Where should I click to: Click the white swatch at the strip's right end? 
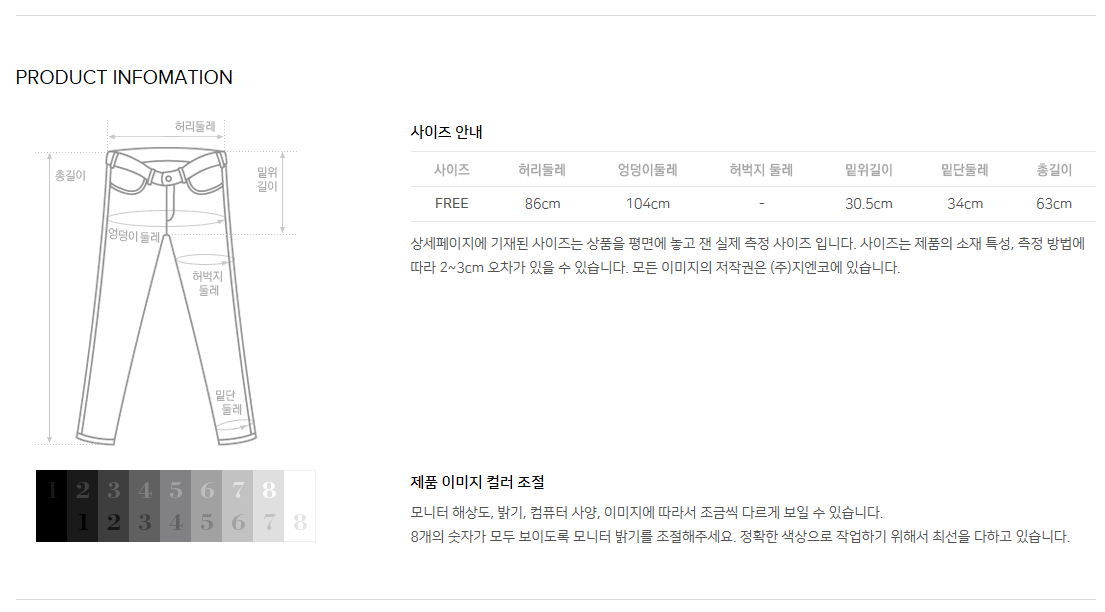tap(300, 506)
